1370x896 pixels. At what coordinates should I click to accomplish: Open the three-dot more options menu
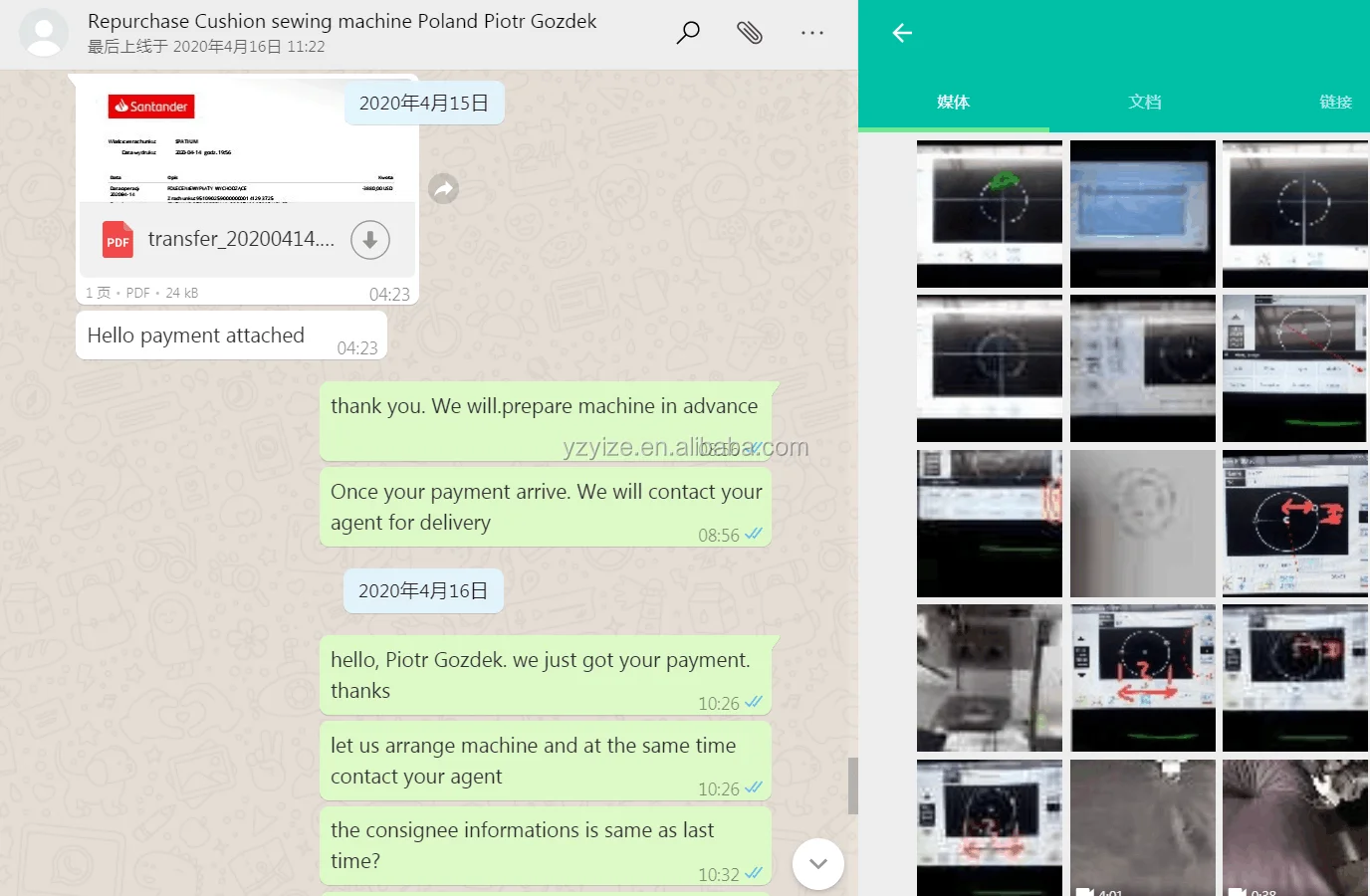[x=812, y=33]
